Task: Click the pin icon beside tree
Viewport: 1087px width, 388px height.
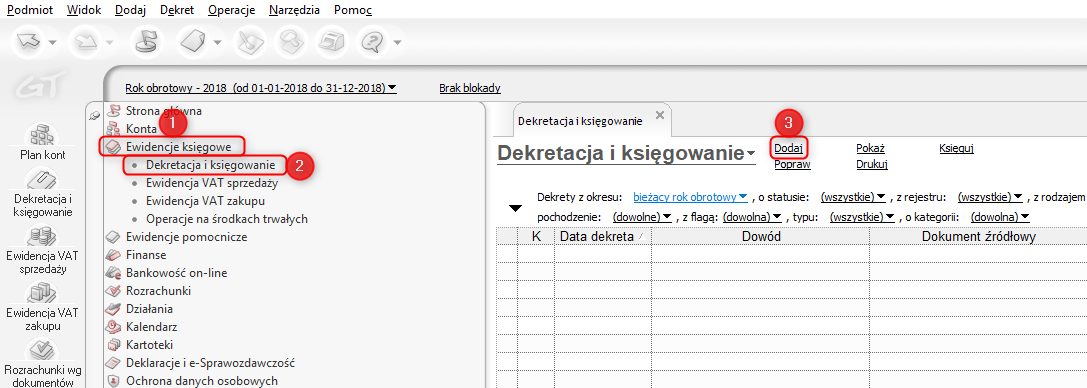Action: pos(95,116)
